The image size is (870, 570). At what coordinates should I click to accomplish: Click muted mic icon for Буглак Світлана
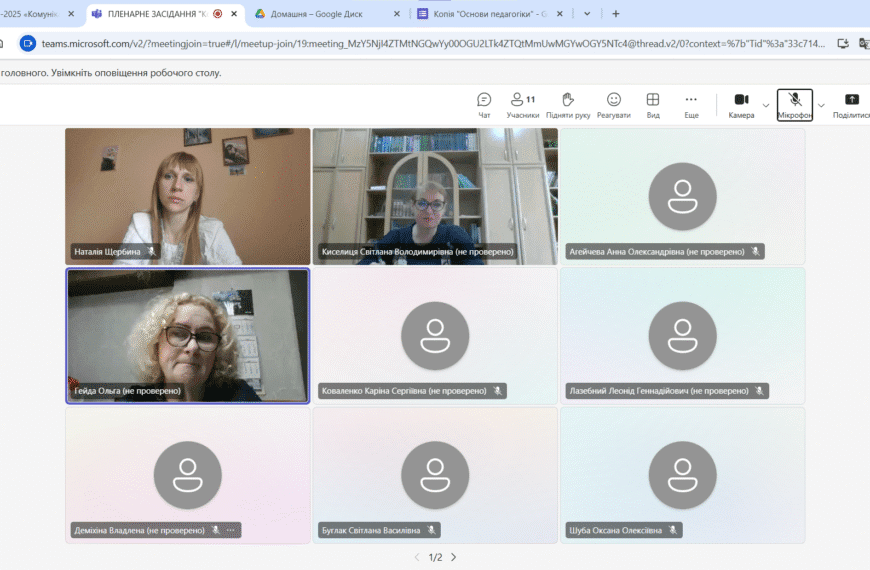coord(431,530)
